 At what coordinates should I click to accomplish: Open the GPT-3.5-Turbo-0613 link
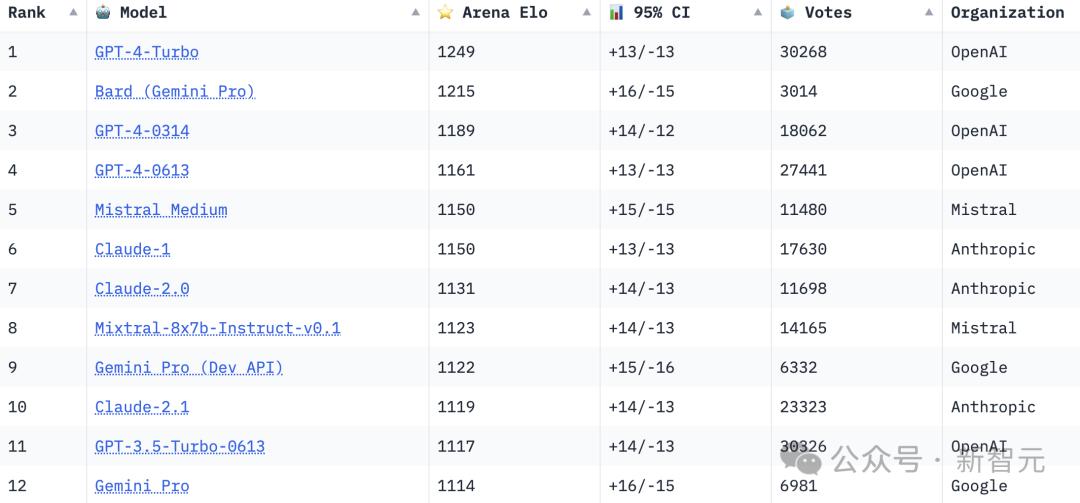[x=179, y=446]
